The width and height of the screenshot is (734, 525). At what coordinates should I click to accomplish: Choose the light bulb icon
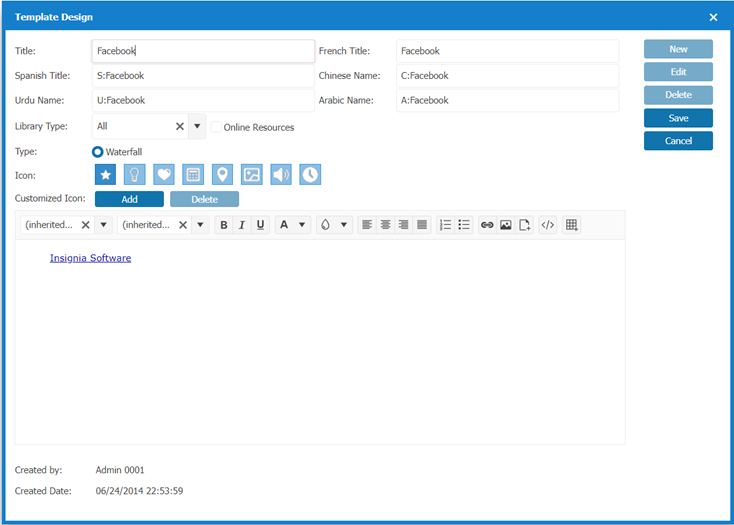pos(135,175)
